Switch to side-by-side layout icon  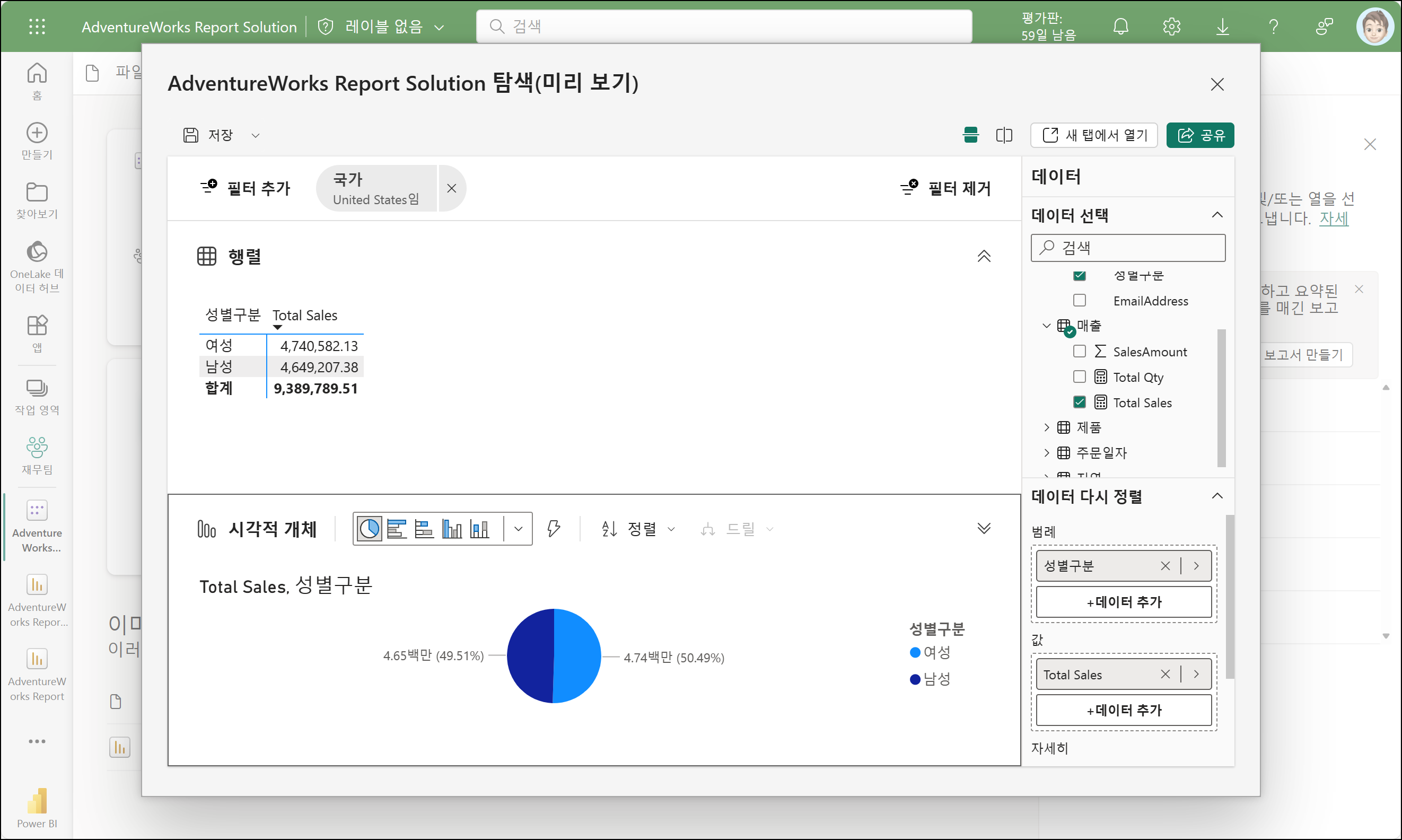[1004, 135]
